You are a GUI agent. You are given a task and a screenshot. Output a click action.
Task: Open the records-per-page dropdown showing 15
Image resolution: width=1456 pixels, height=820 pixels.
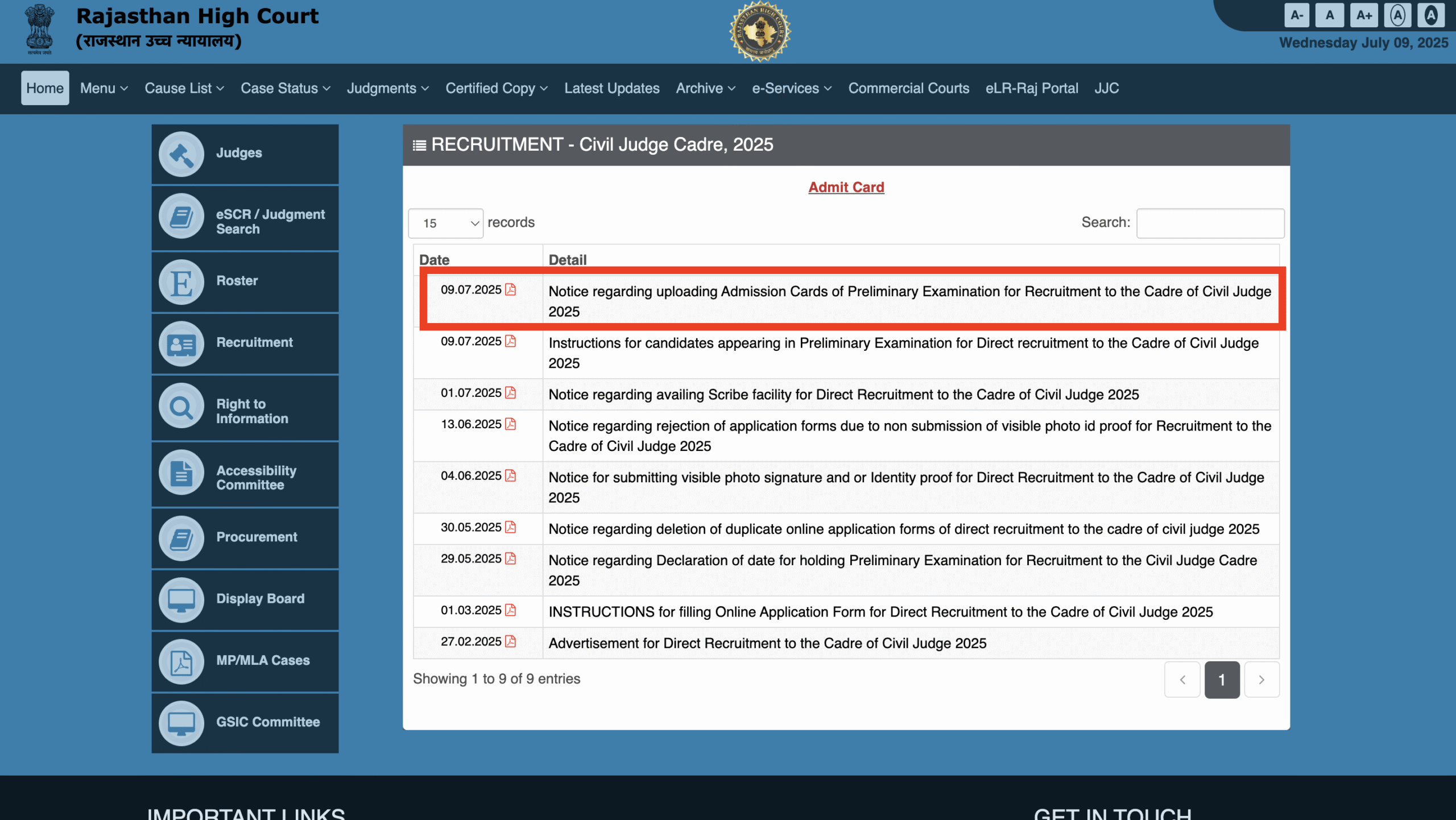[446, 223]
